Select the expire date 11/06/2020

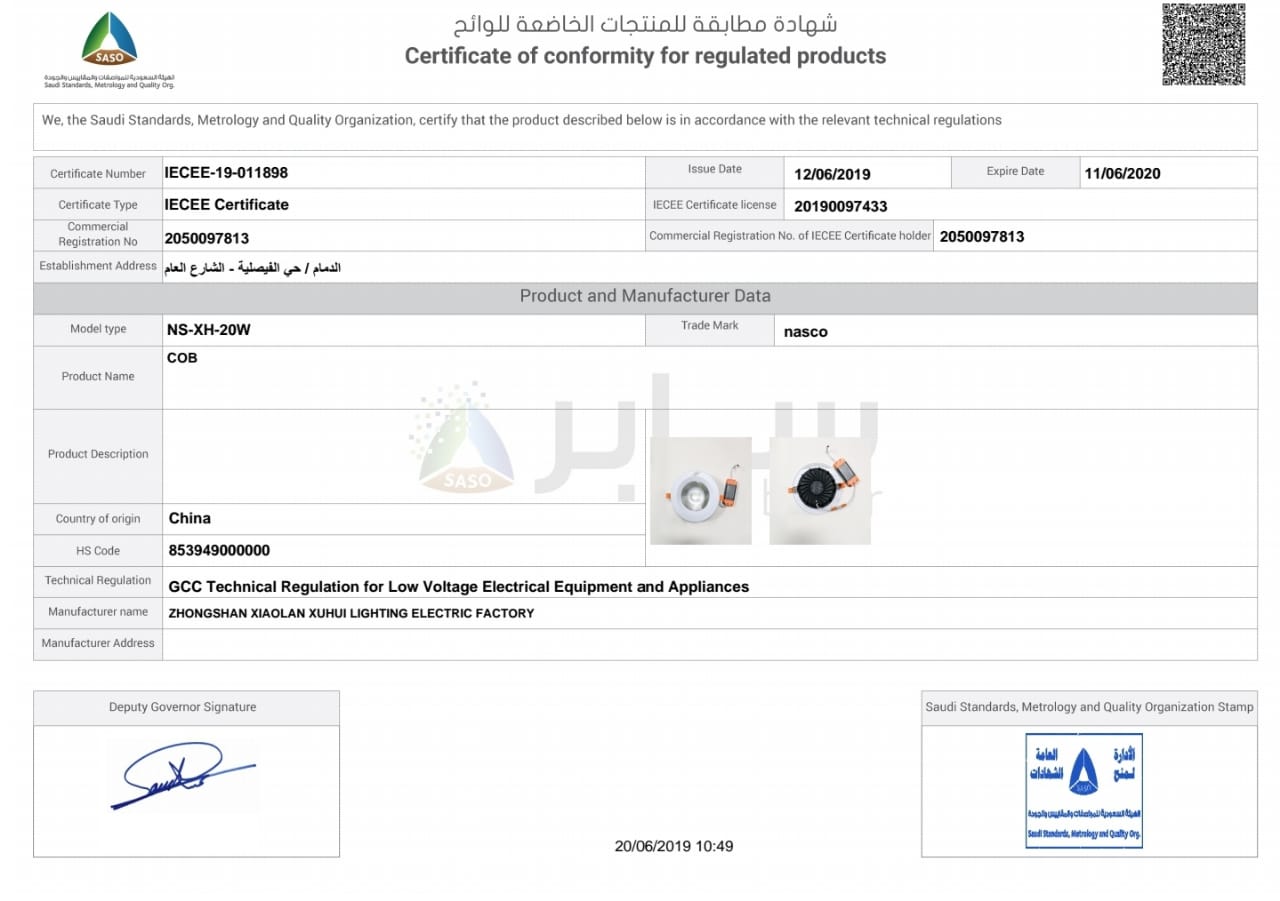click(1122, 174)
